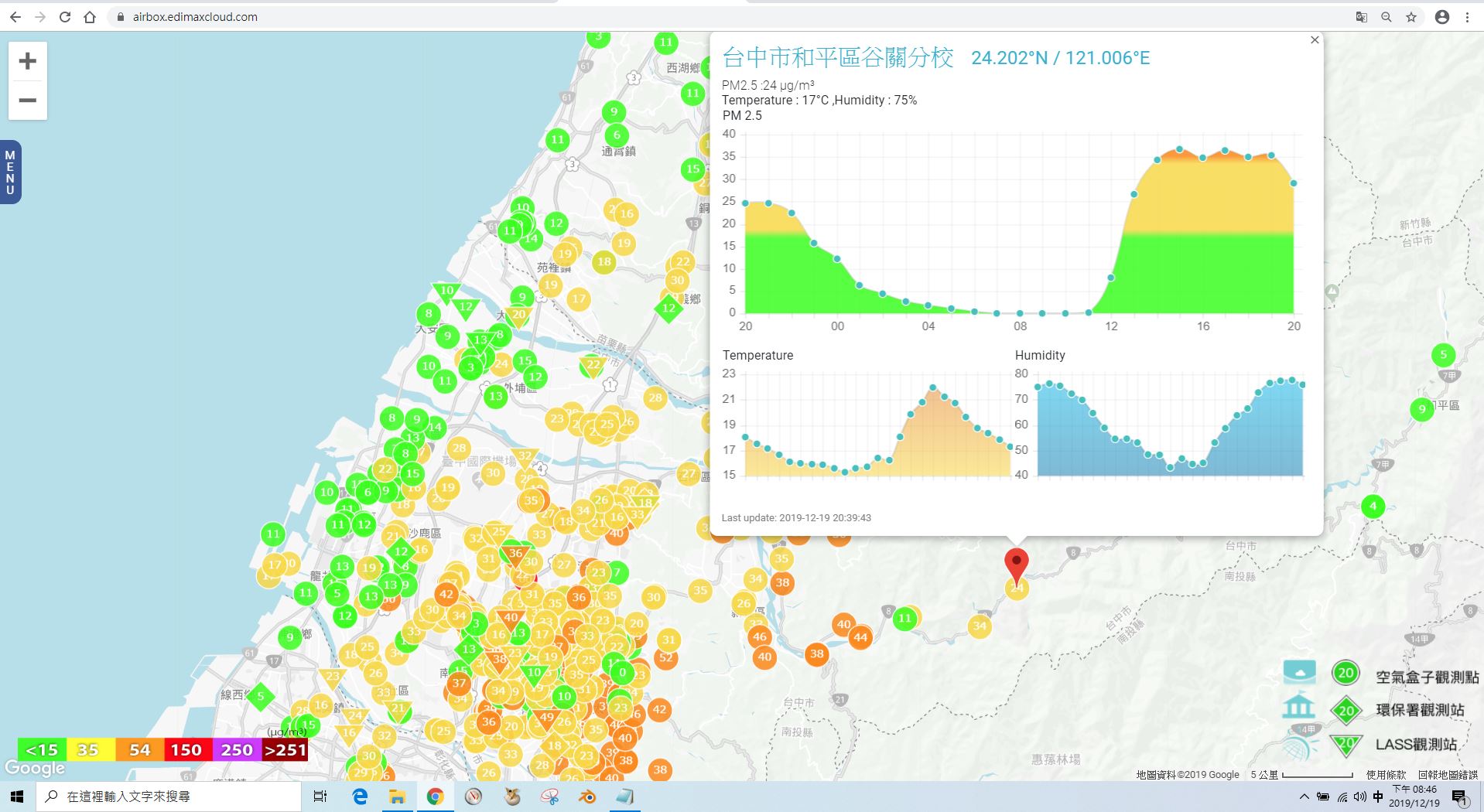The height and width of the screenshot is (812, 1484).
Task: Open the Windows Start menu
Action: [17, 797]
